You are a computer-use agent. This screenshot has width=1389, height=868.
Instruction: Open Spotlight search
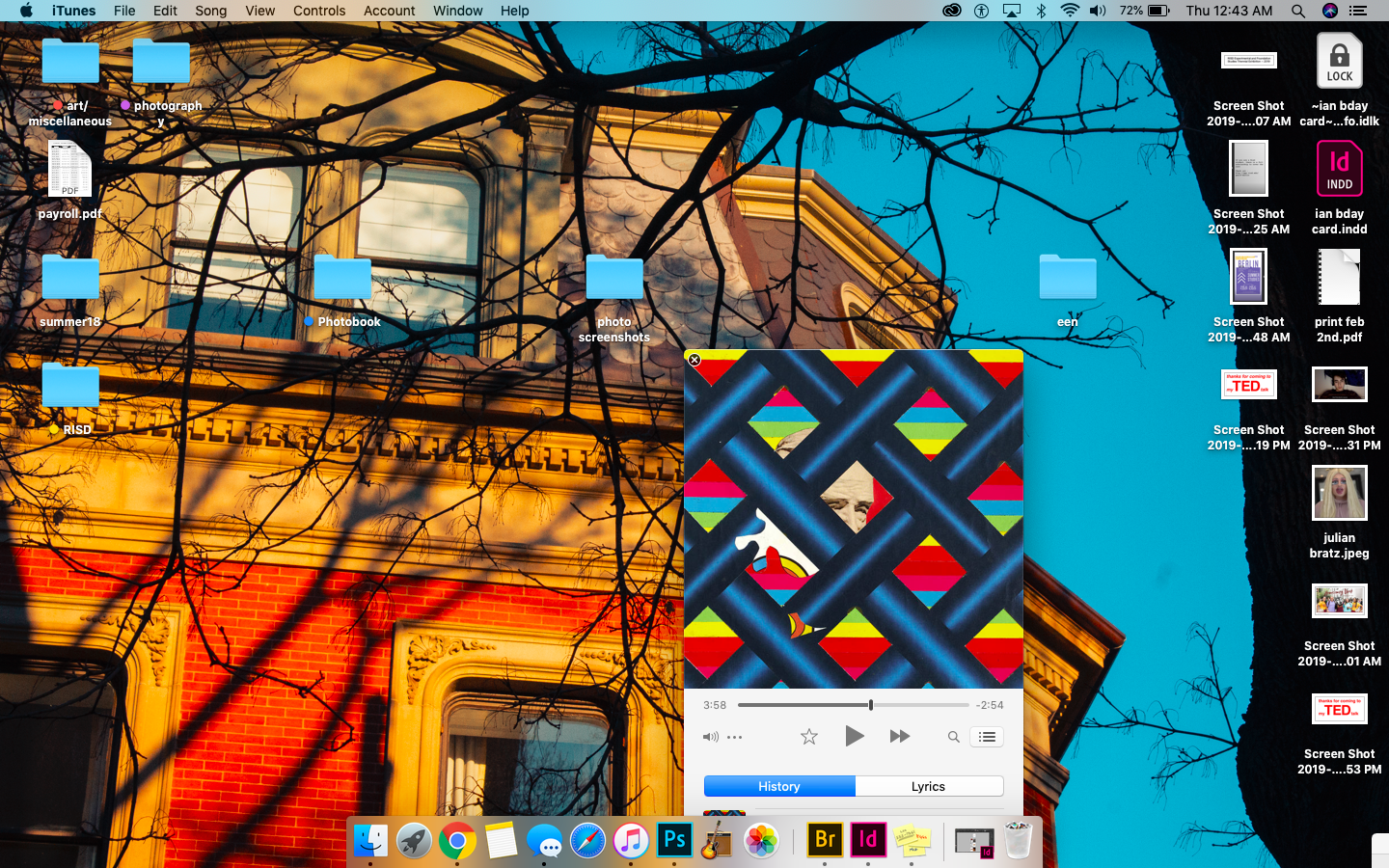pyautogui.click(x=1298, y=11)
